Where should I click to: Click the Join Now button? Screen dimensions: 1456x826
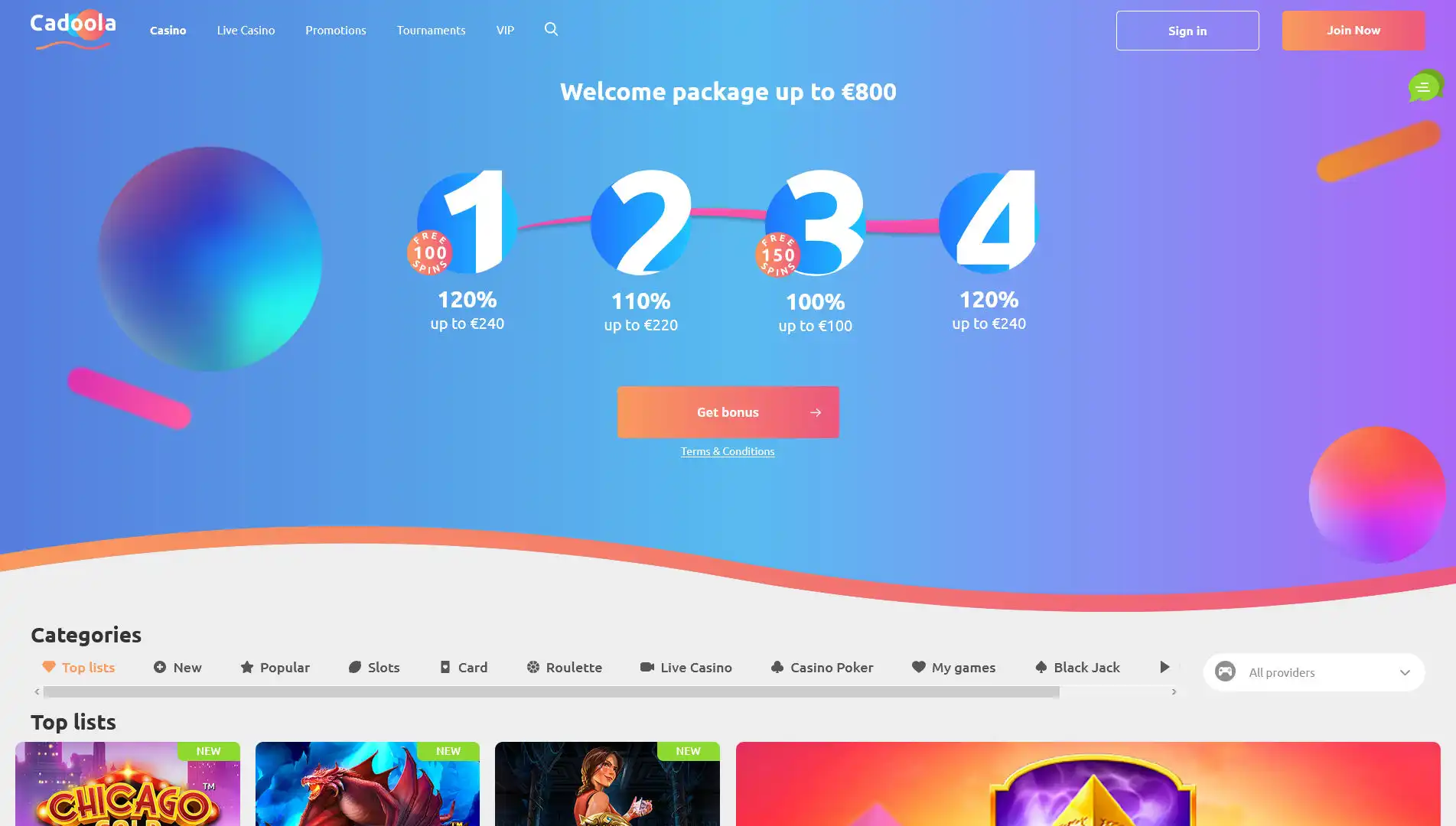[x=1353, y=31]
